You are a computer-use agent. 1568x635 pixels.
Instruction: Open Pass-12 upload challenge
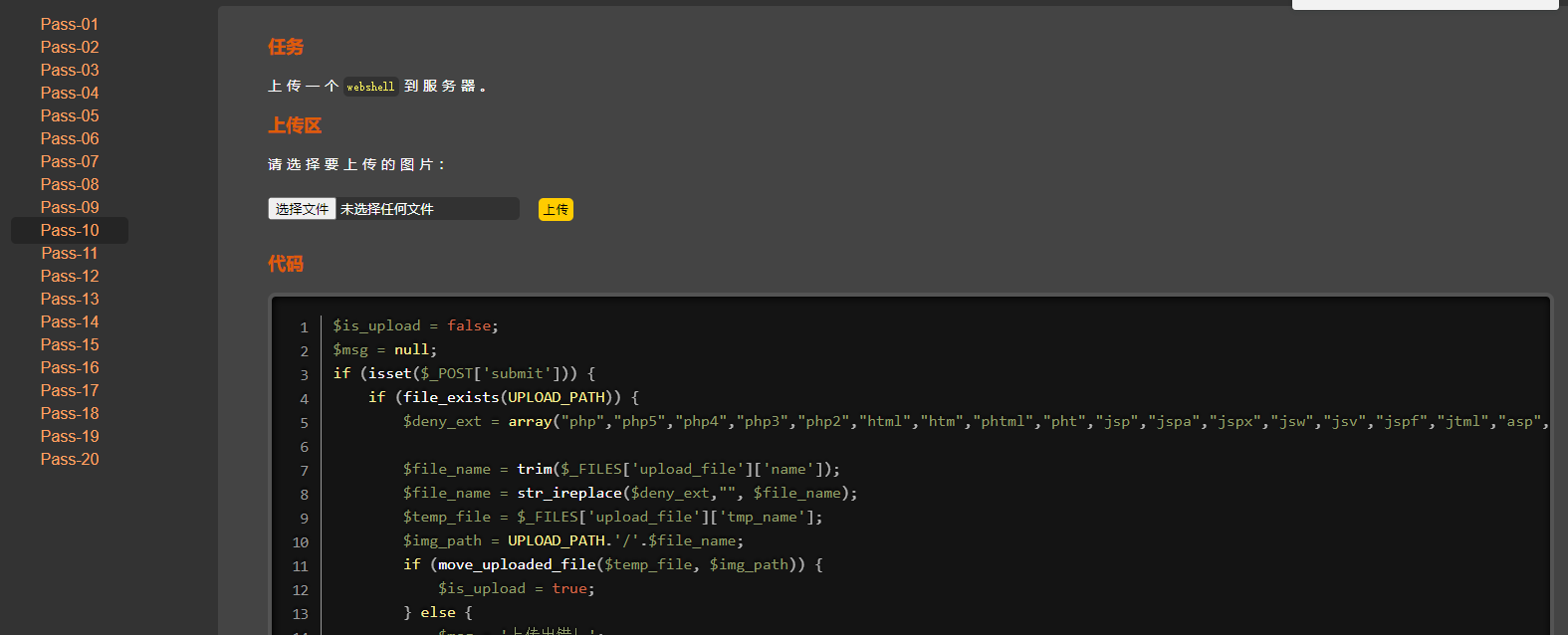coord(69,276)
